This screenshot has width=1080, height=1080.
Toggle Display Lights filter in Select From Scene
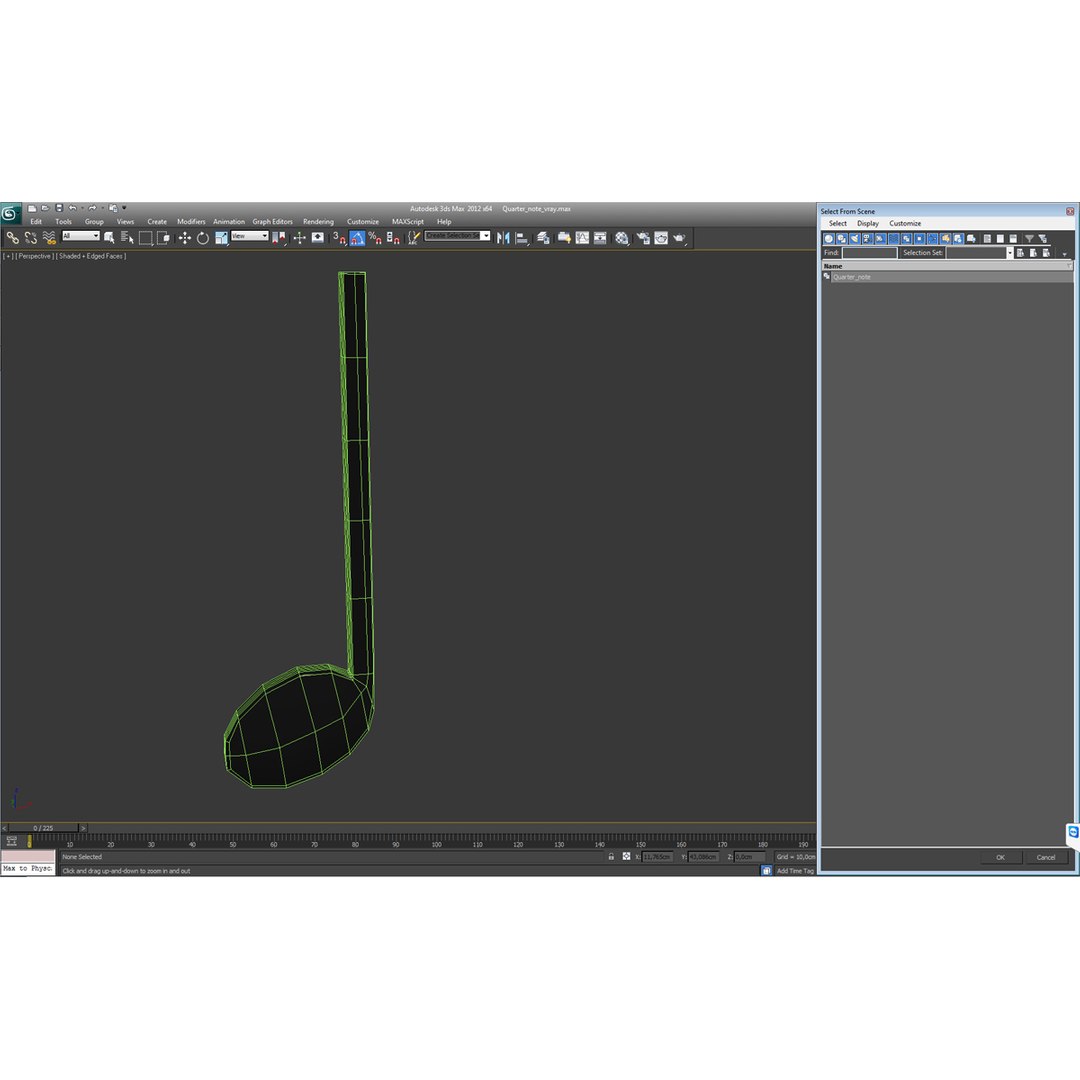pyautogui.click(x=855, y=238)
